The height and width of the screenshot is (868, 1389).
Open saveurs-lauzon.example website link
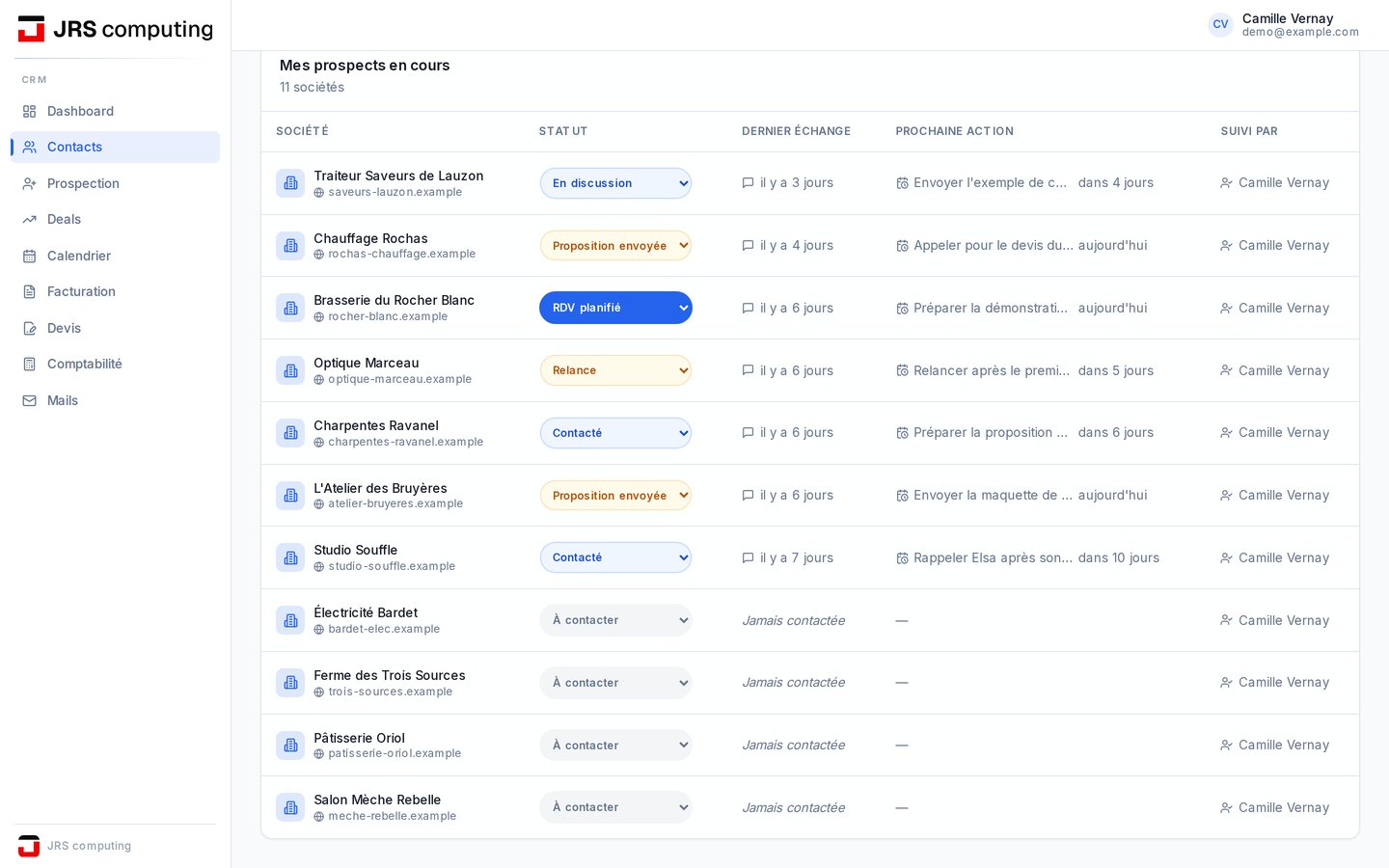(x=395, y=192)
